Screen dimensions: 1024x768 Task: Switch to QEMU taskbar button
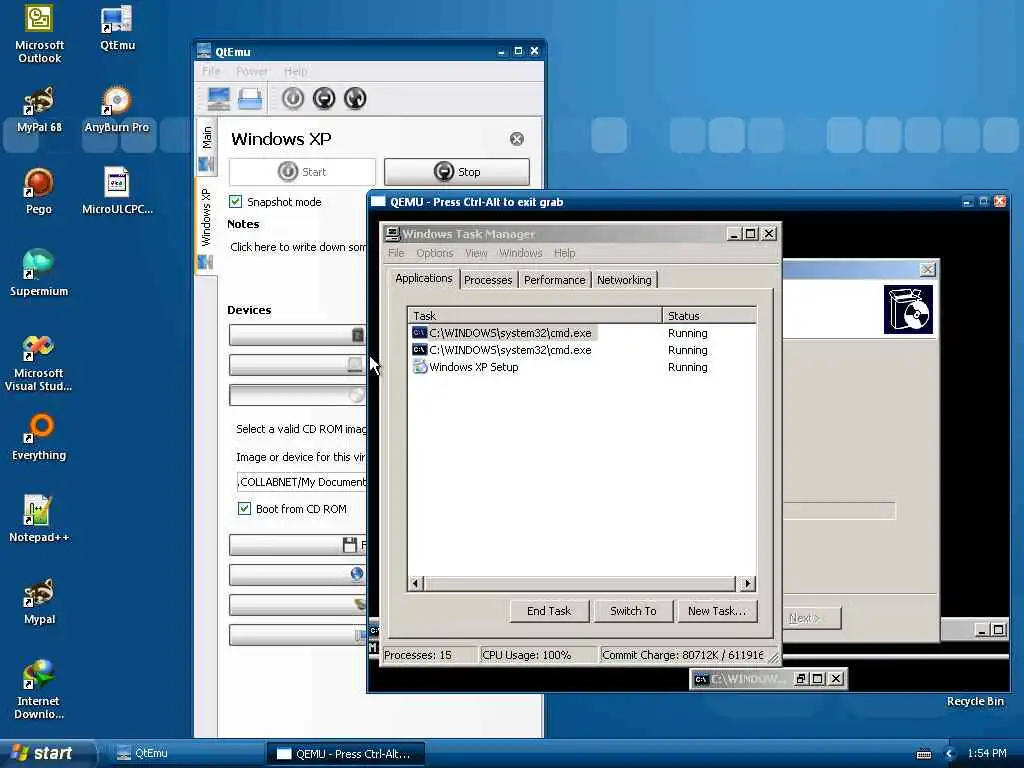345,754
